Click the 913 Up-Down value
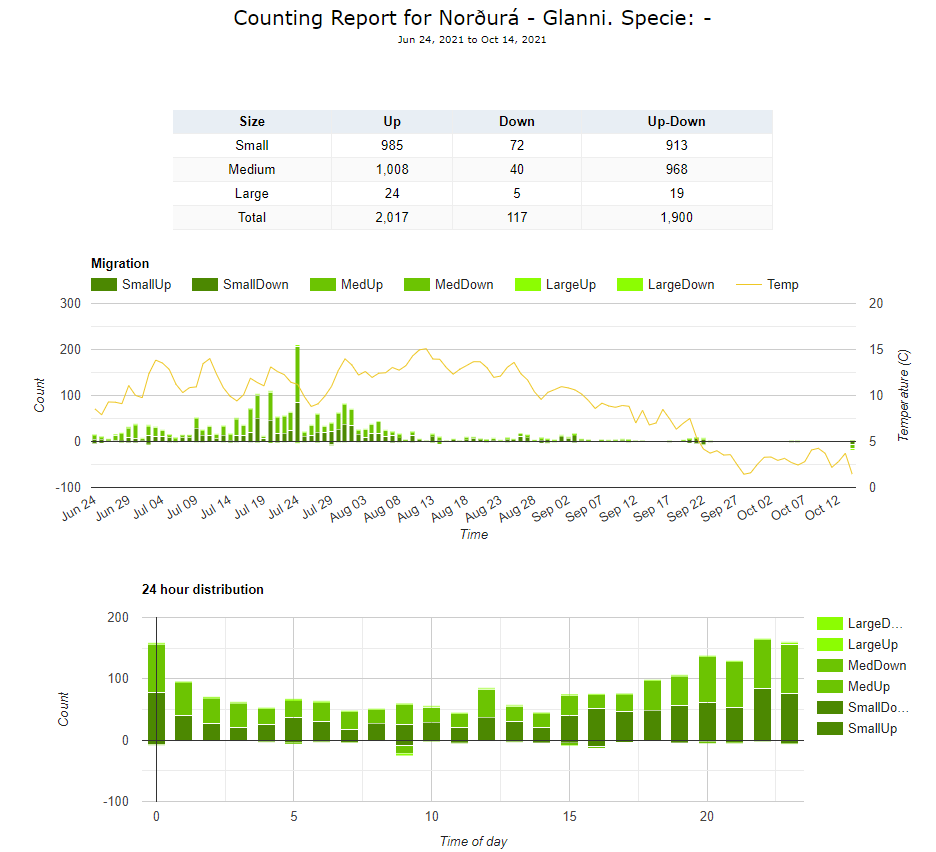The image size is (936, 852). [x=676, y=146]
